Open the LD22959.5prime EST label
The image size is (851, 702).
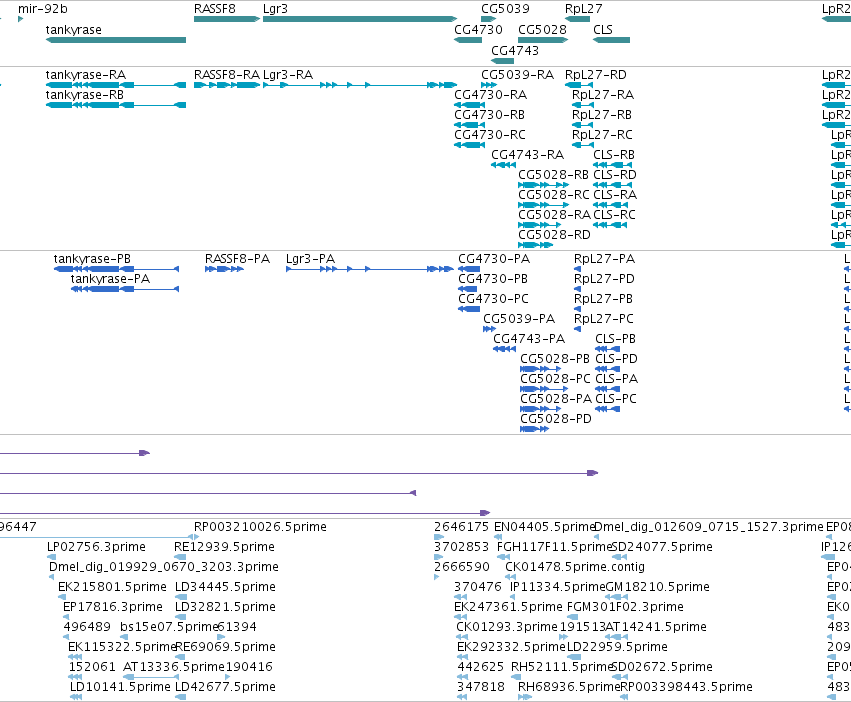(617, 647)
